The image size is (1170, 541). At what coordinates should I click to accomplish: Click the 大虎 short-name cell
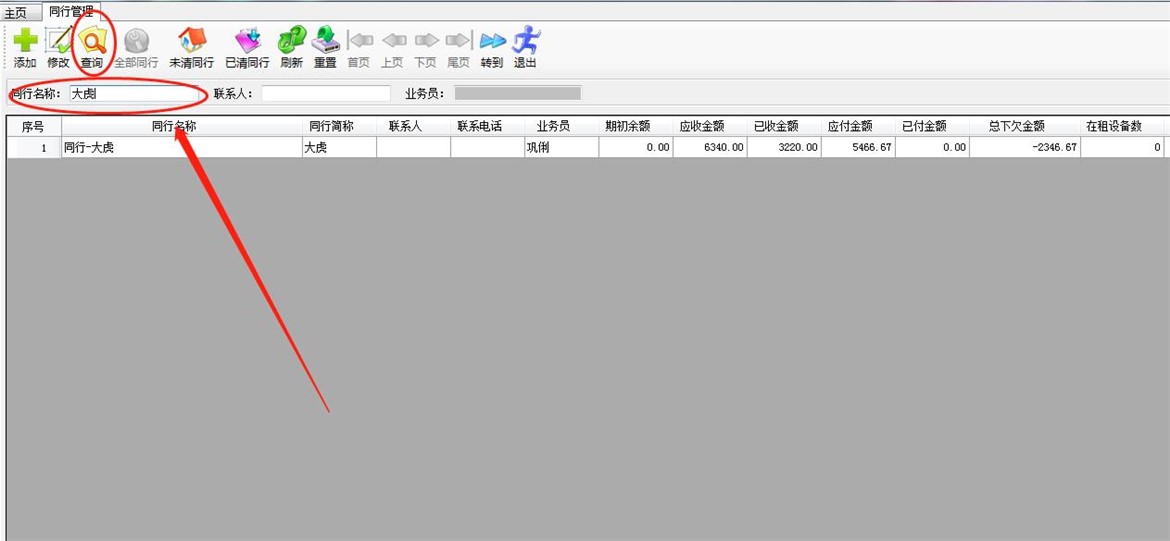tap(339, 147)
